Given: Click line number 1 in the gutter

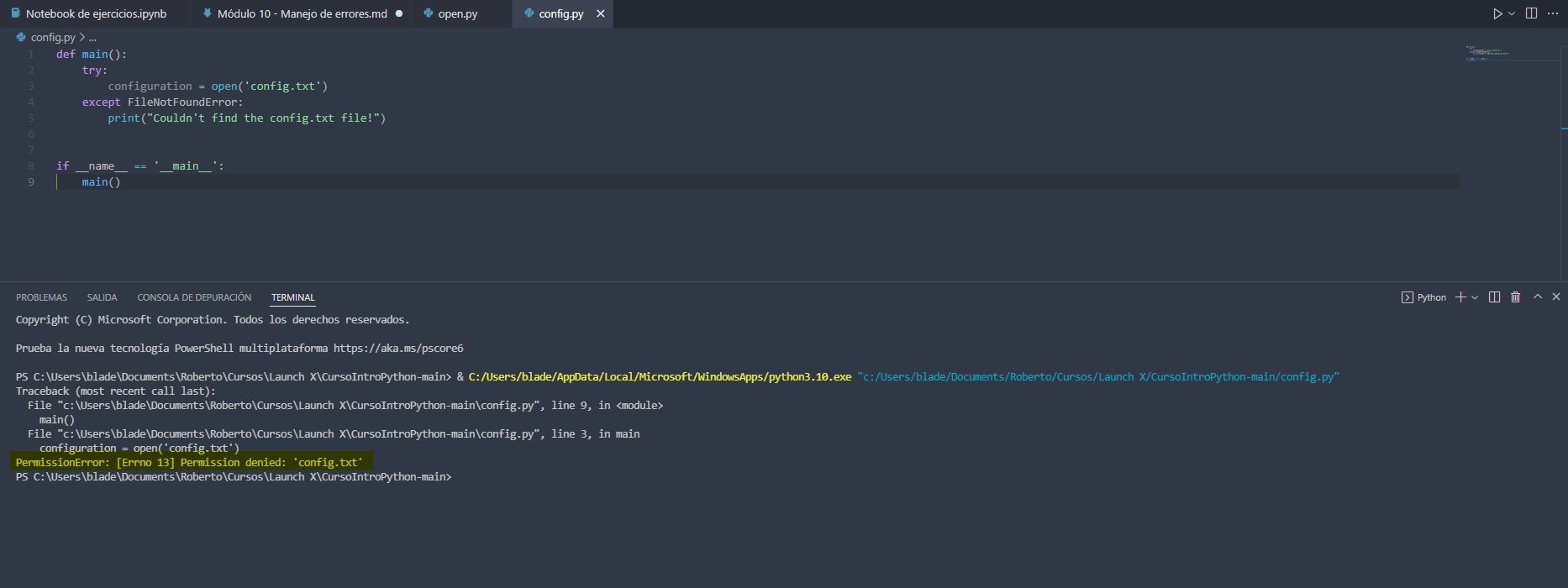Looking at the screenshot, I should [31, 55].
